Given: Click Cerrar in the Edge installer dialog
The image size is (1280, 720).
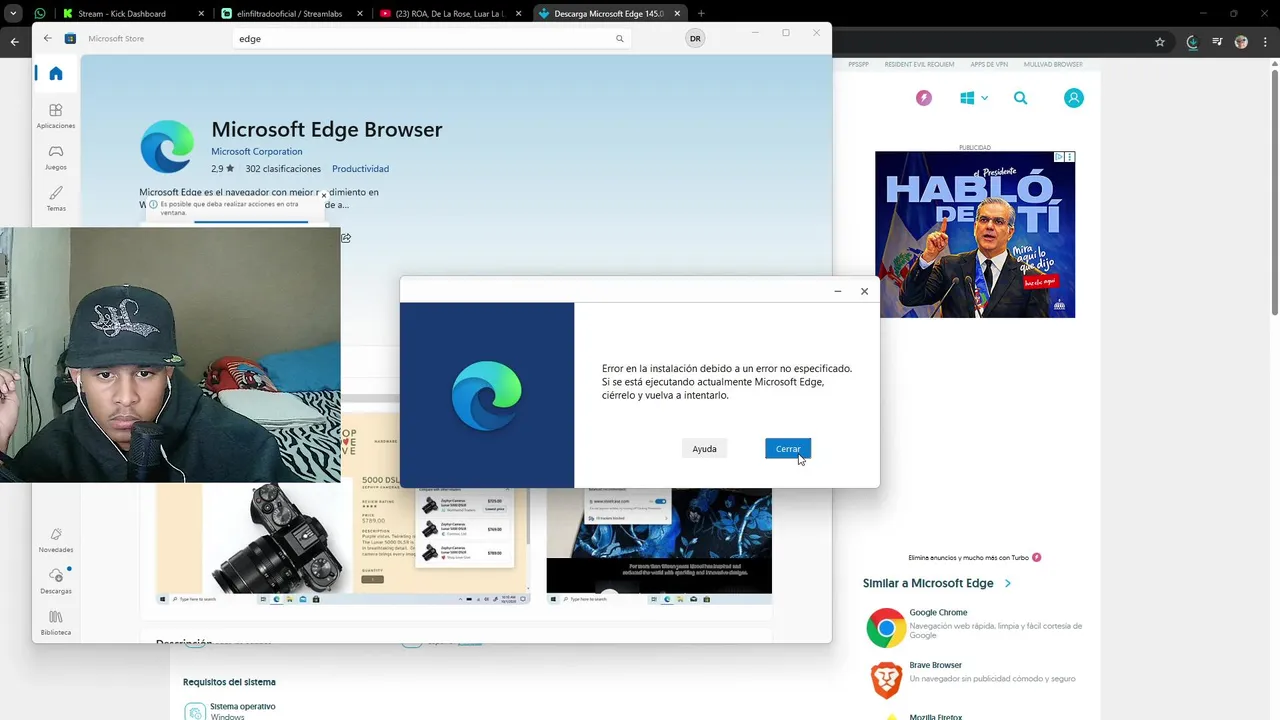Looking at the screenshot, I should point(788,449).
